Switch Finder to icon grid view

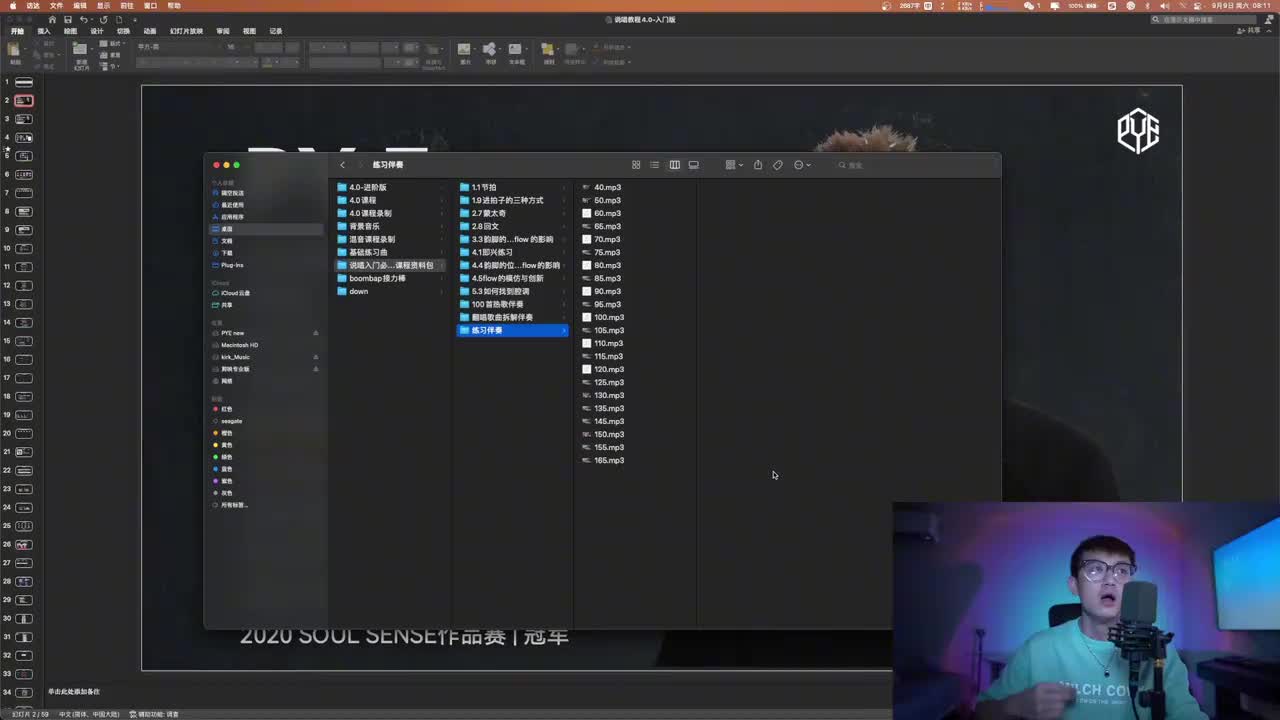[636, 165]
